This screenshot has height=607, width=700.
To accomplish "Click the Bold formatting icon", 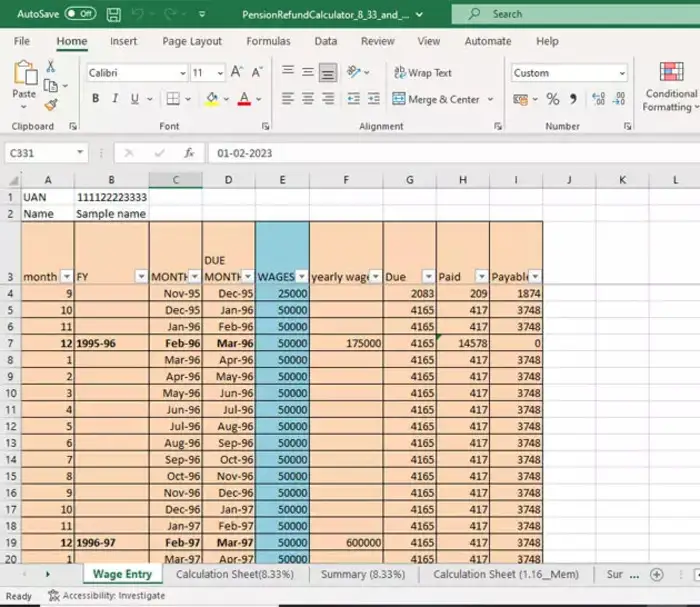I will (x=96, y=99).
